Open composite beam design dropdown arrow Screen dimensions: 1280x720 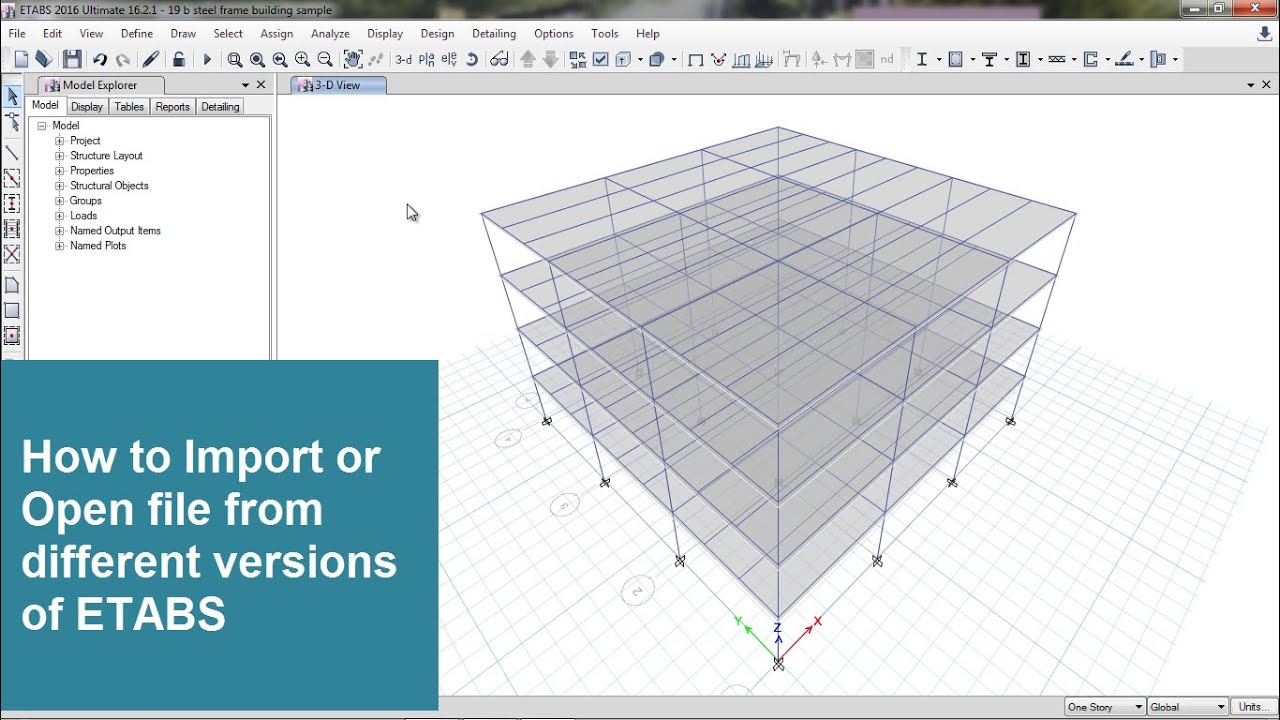[1006, 60]
